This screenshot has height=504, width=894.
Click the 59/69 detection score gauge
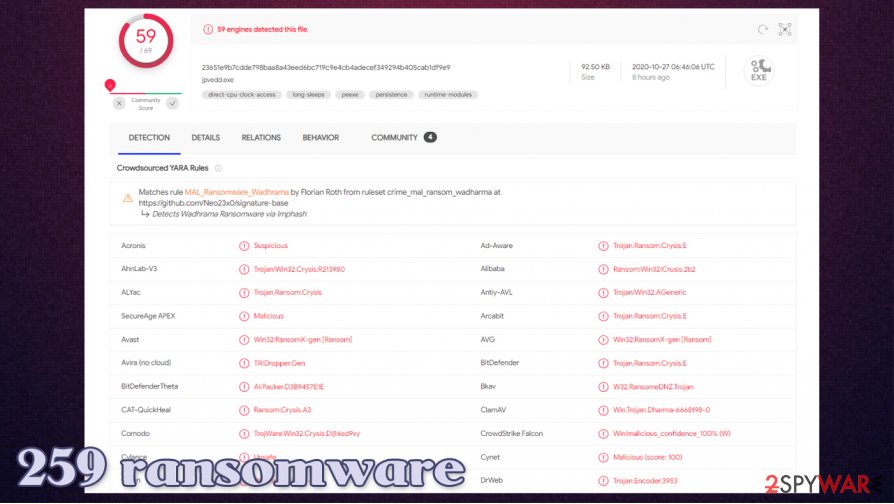(146, 41)
